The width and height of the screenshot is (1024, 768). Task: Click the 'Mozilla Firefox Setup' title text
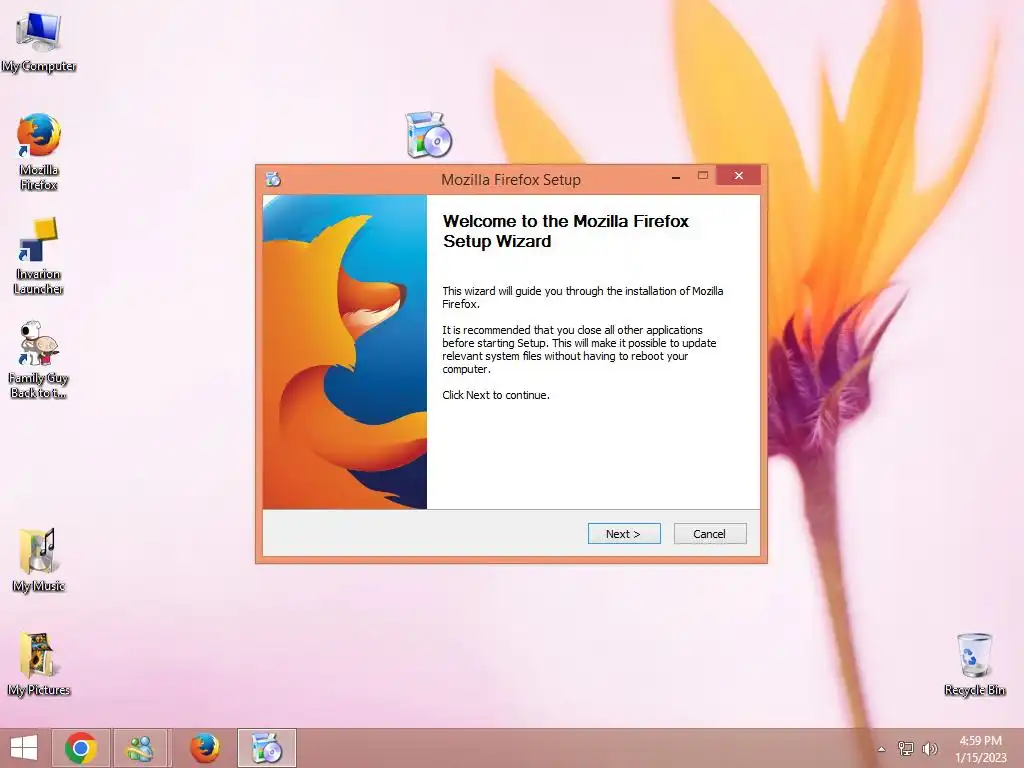click(x=511, y=180)
